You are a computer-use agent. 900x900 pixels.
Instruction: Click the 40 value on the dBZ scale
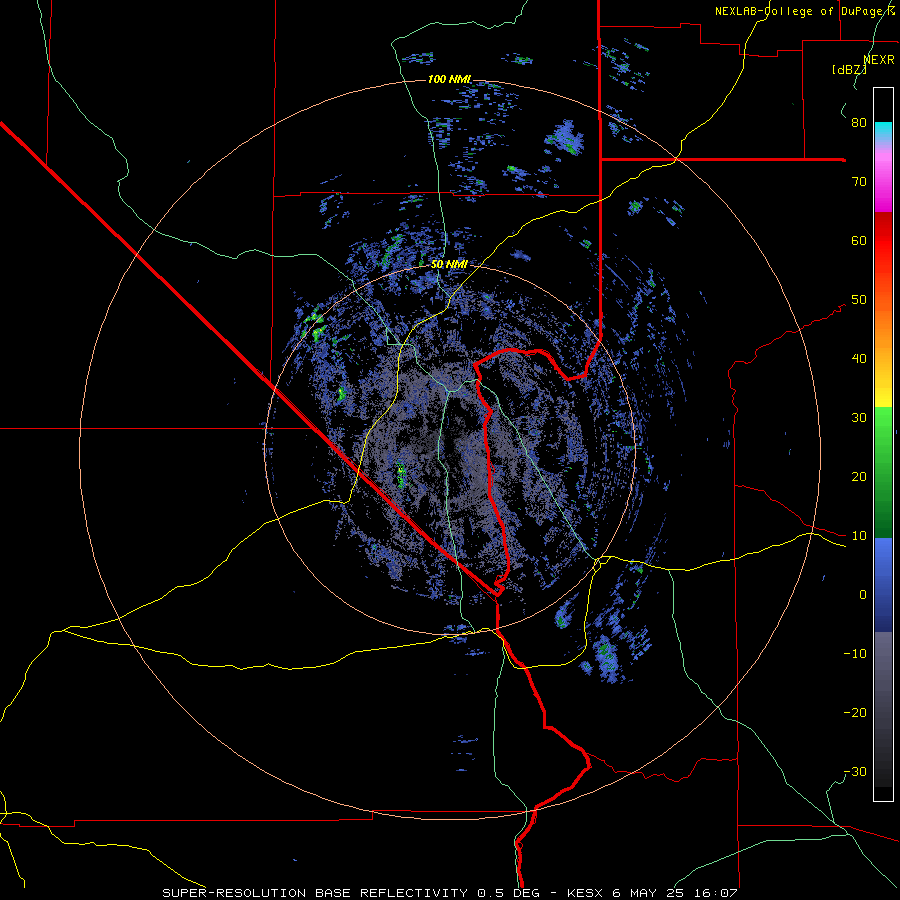point(859,359)
